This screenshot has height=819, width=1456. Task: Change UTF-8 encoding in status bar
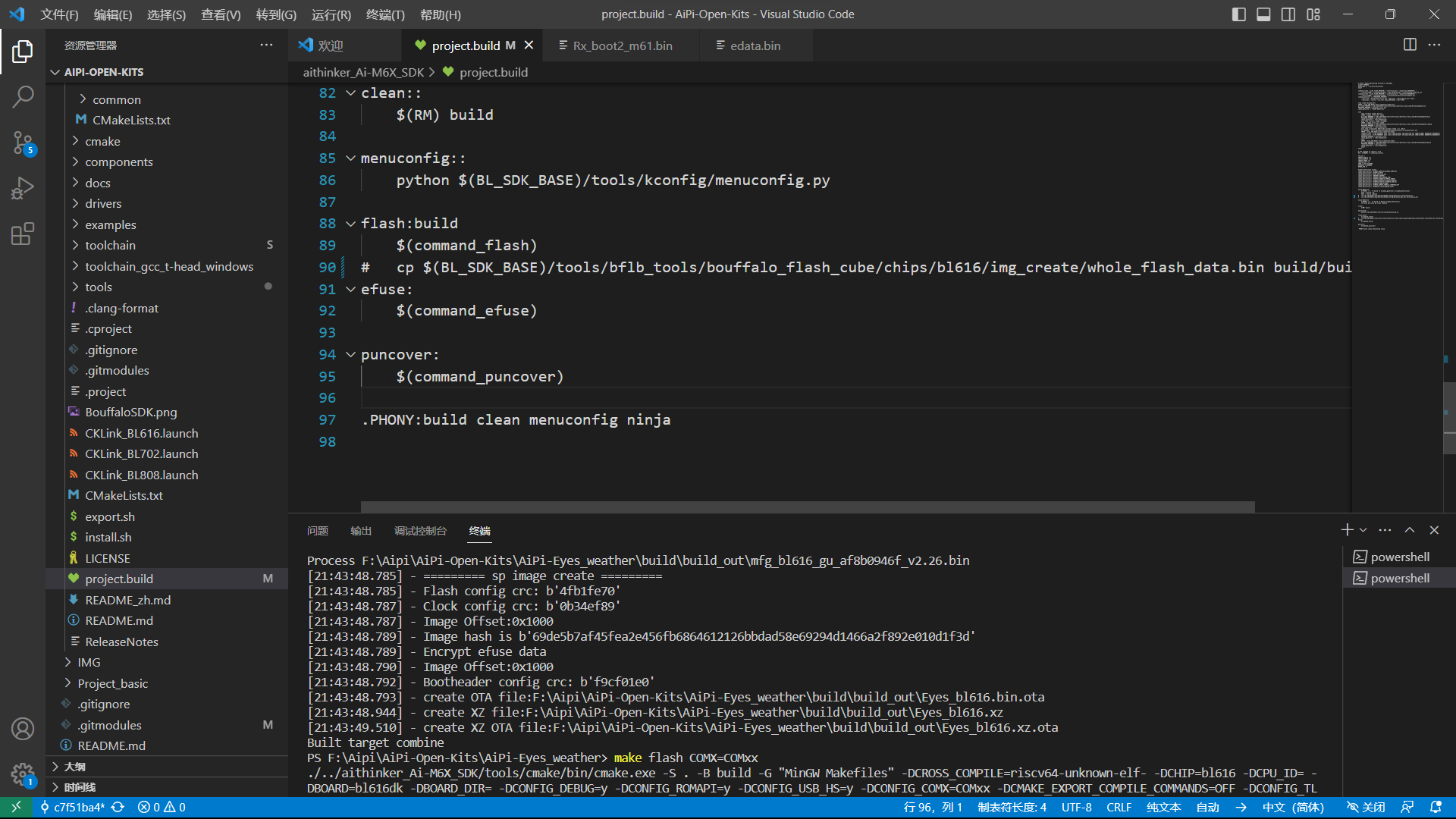[1076, 808]
